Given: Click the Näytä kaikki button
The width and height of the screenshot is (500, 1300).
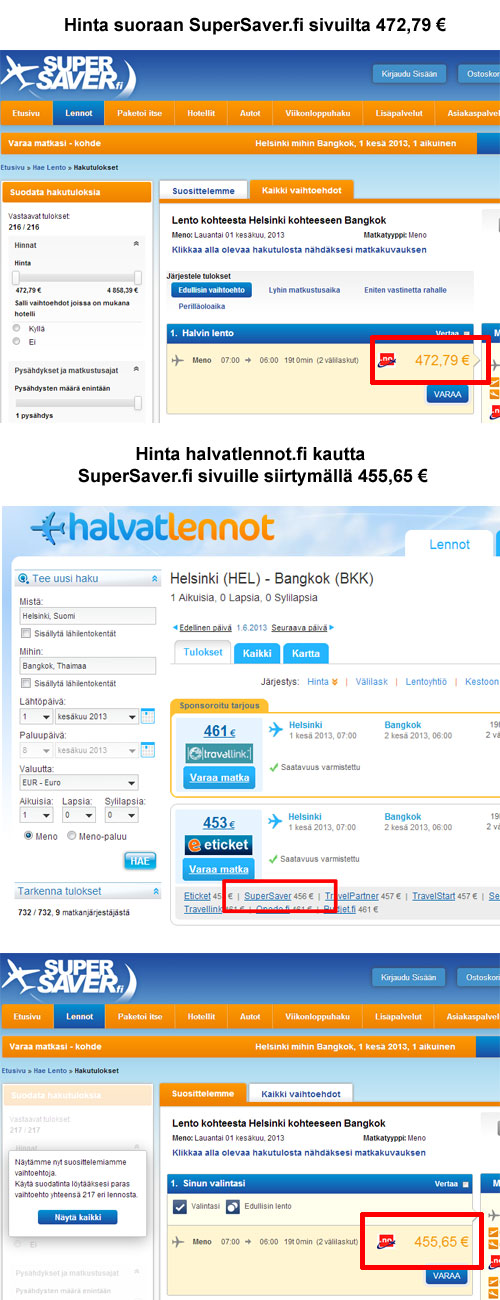Looking at the screenshot, I should [x=78, y=1217].
